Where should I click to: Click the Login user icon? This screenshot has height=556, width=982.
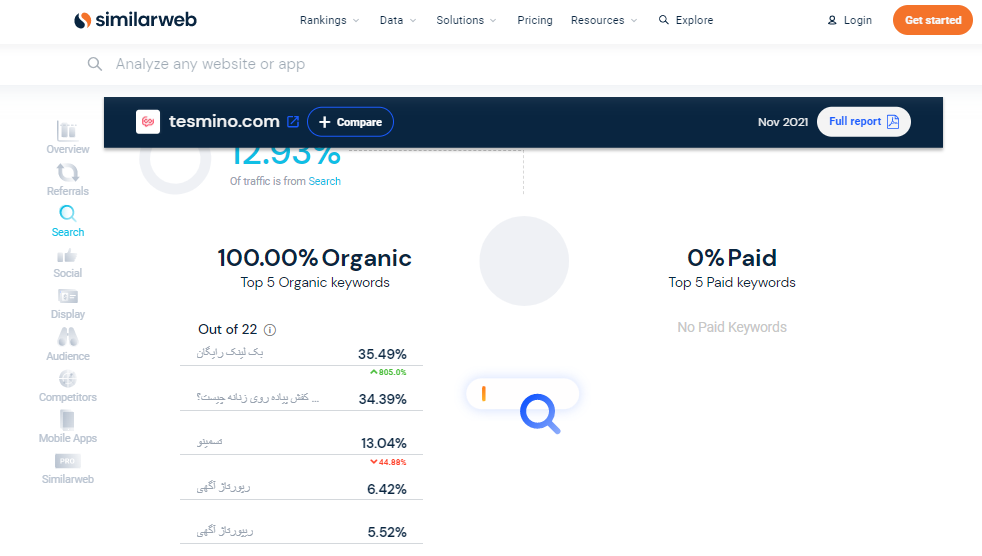(x=832, y=20)
